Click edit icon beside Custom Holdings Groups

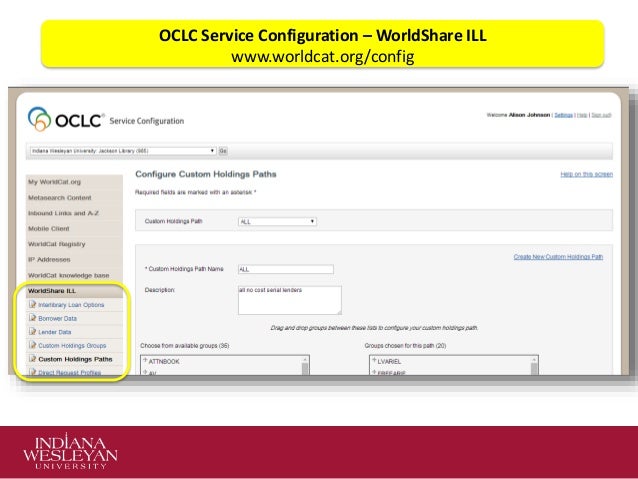(33, 345)
